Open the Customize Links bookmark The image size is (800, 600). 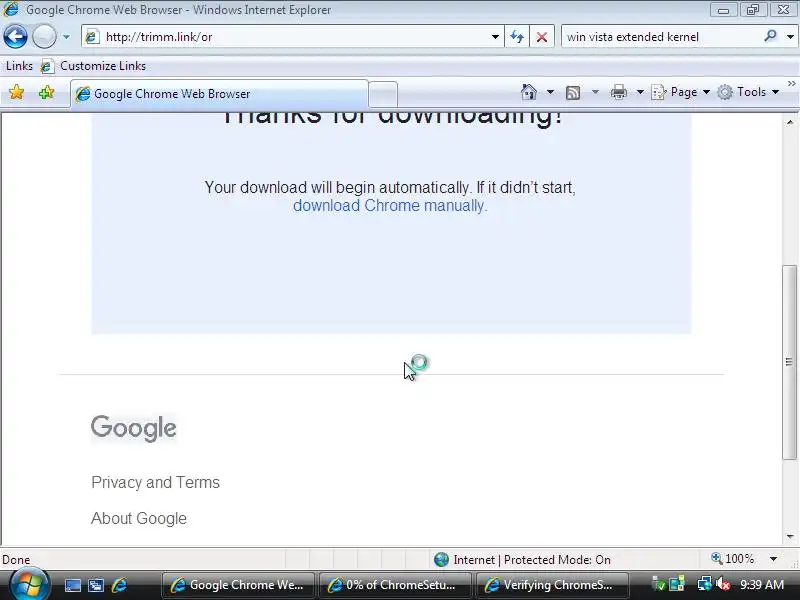point(93,66)
